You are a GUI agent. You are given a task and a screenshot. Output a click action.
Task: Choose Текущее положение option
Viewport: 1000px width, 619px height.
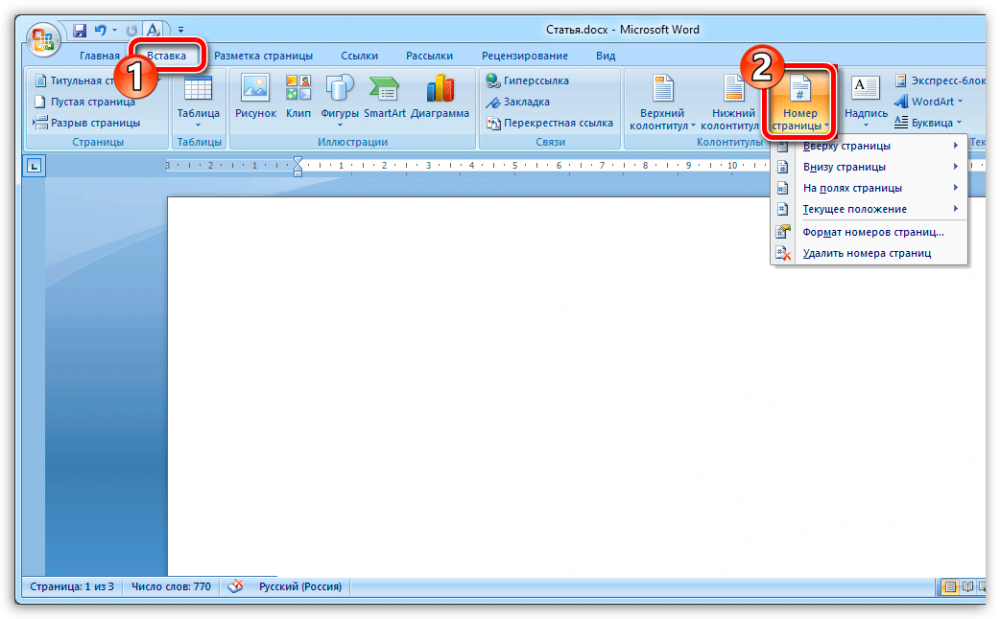(869, 209)
